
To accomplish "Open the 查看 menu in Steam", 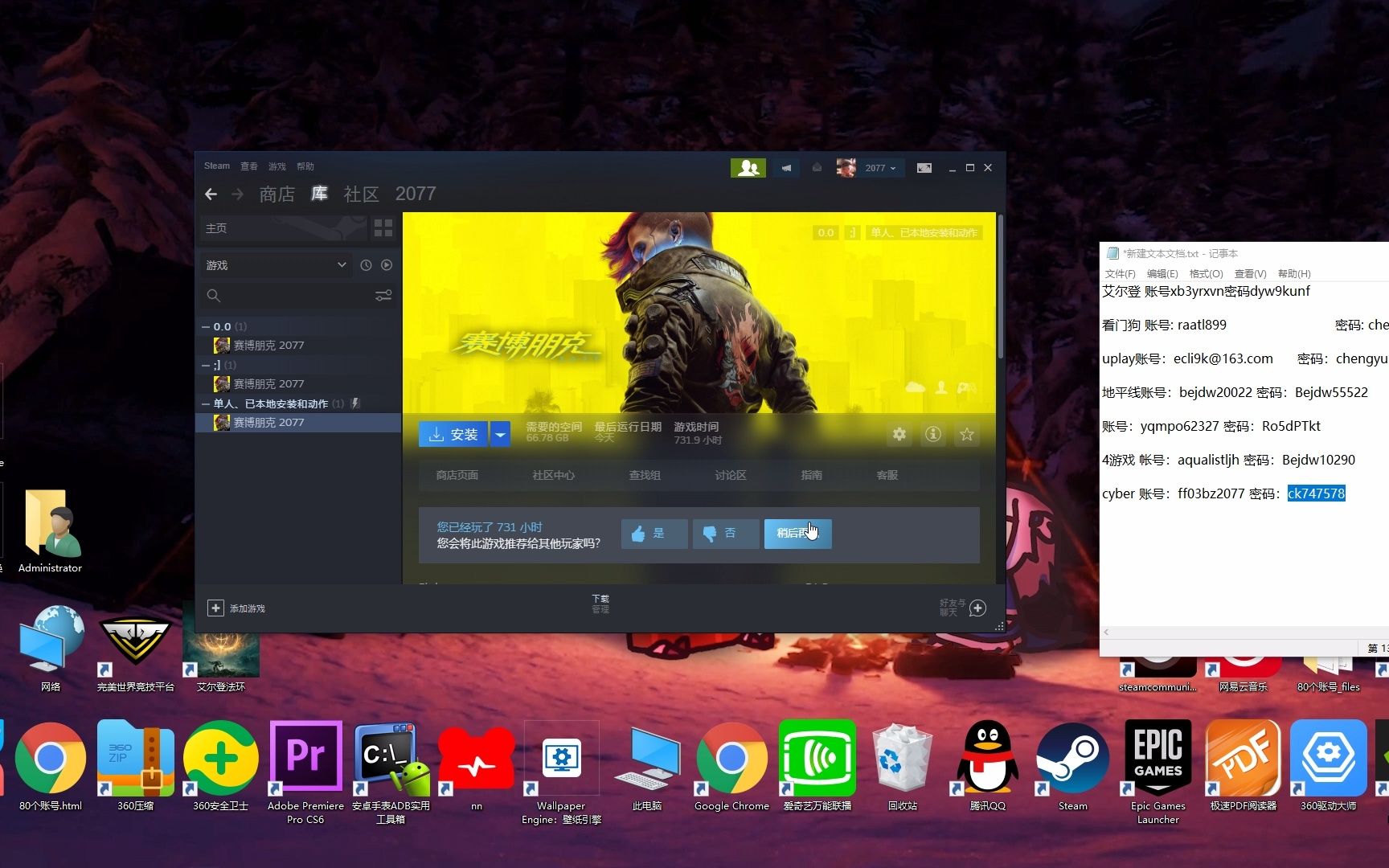I will pos(249,166).
